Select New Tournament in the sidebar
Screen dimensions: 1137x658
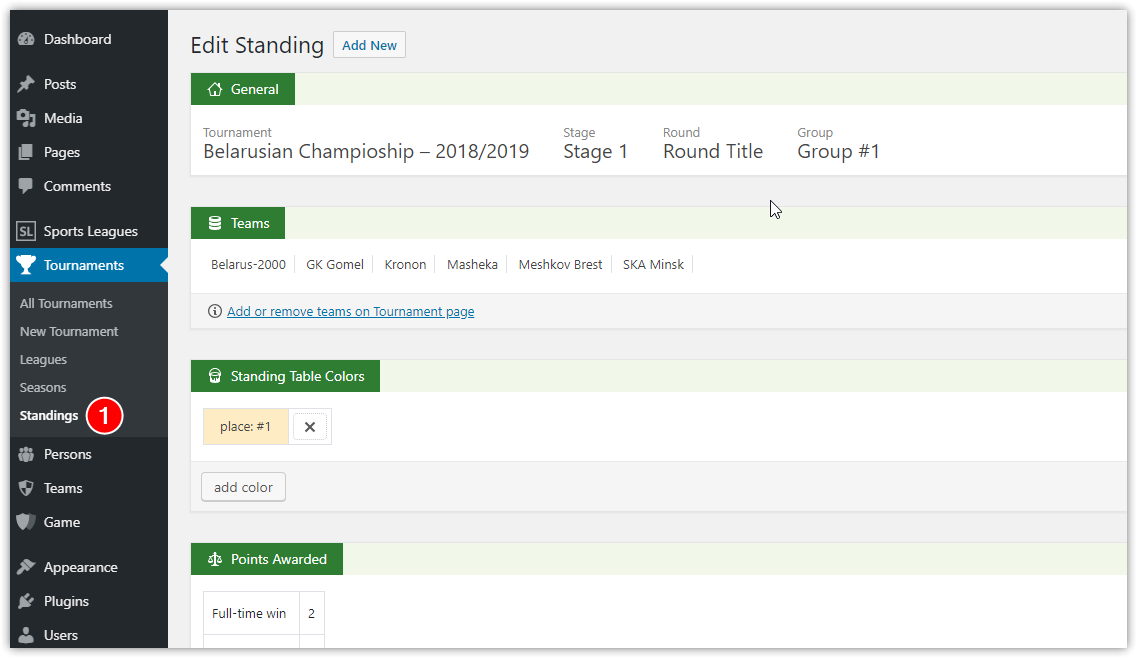point(69,332)
